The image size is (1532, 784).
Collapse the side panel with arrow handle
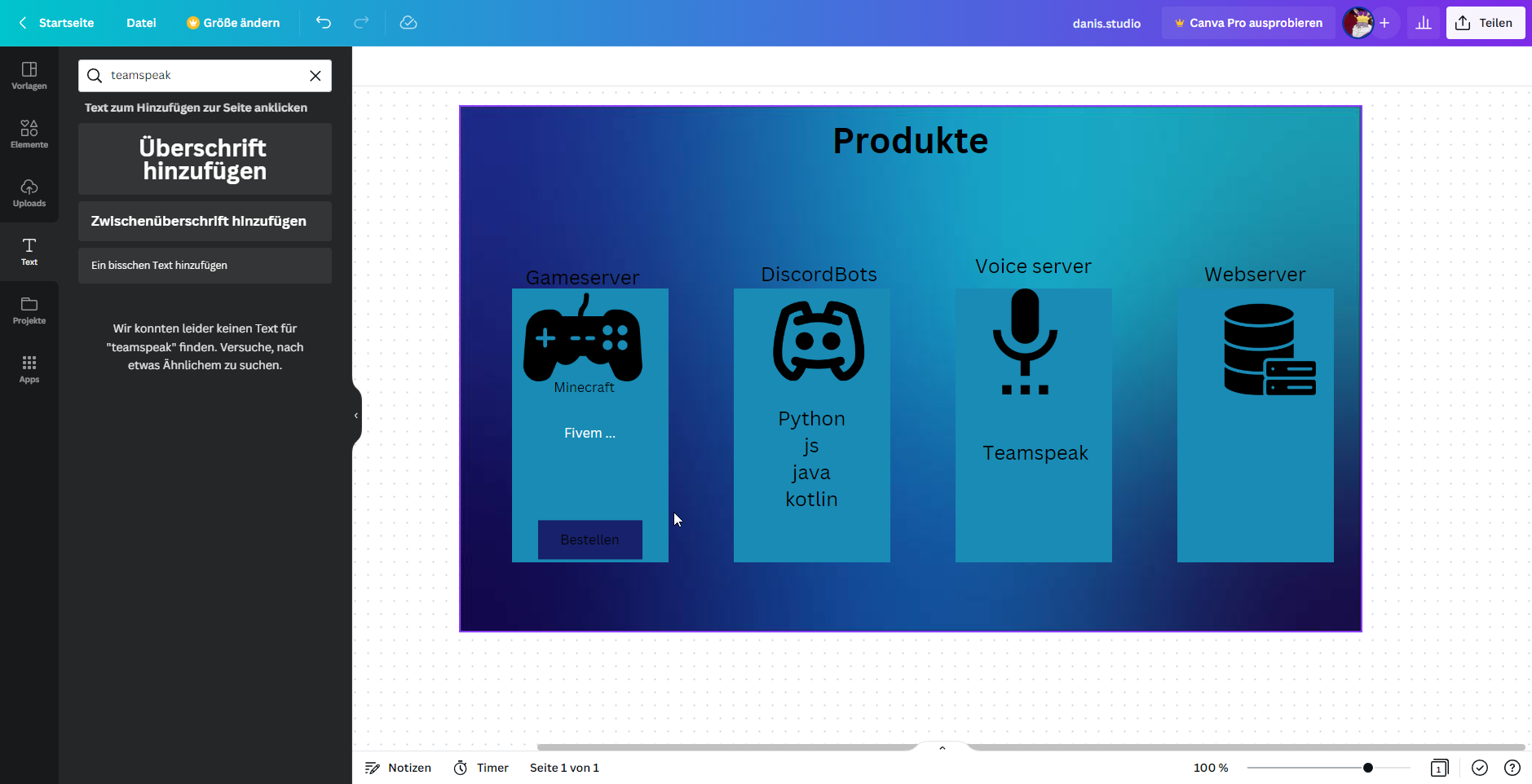click(356, 416)
